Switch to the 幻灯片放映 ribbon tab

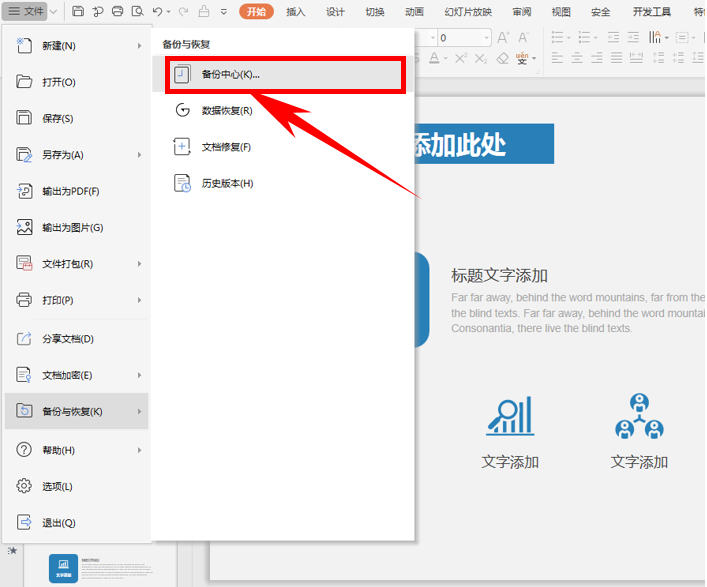468,12
